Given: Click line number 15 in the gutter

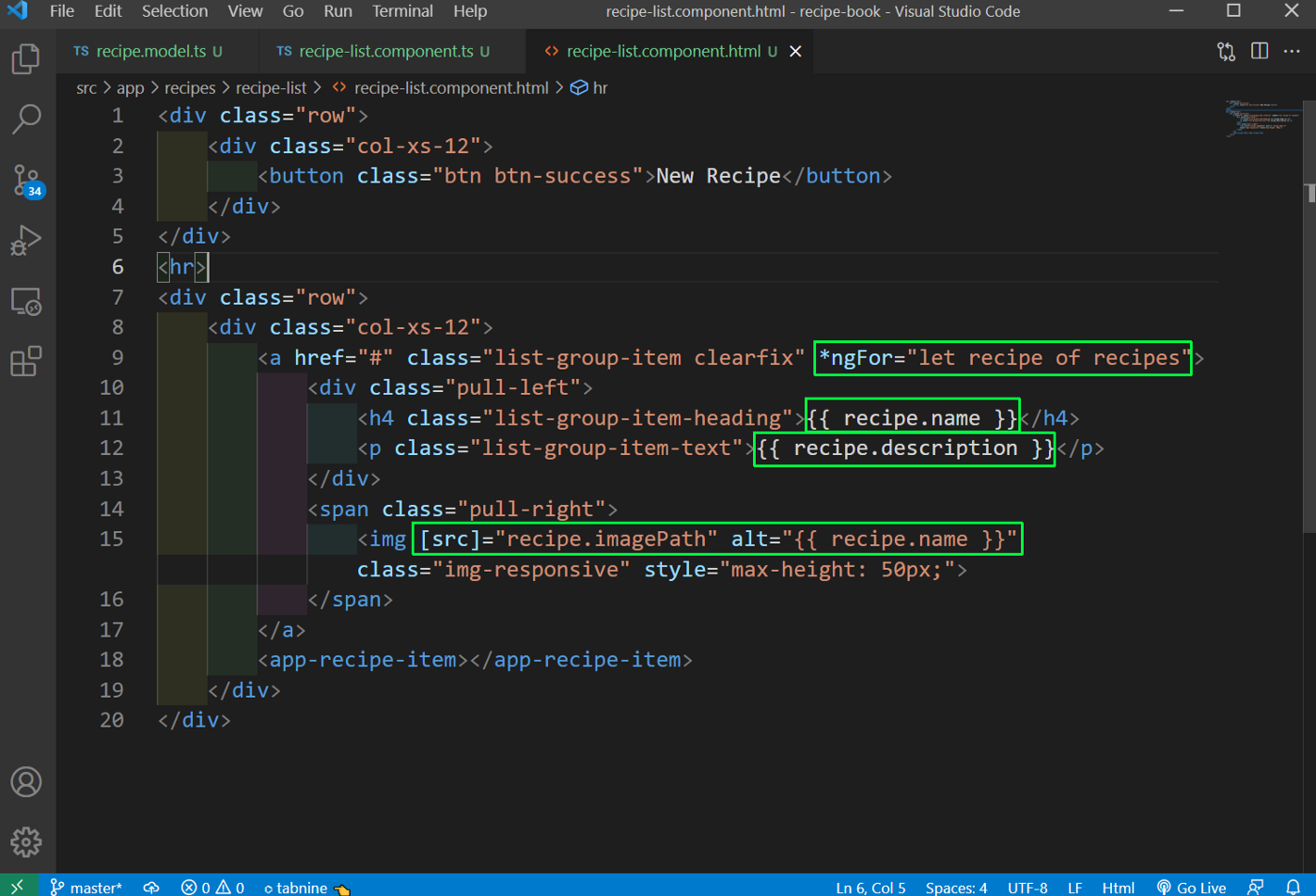Looking at the screenshot, I should pyautogui.click(x=111, y=539).
